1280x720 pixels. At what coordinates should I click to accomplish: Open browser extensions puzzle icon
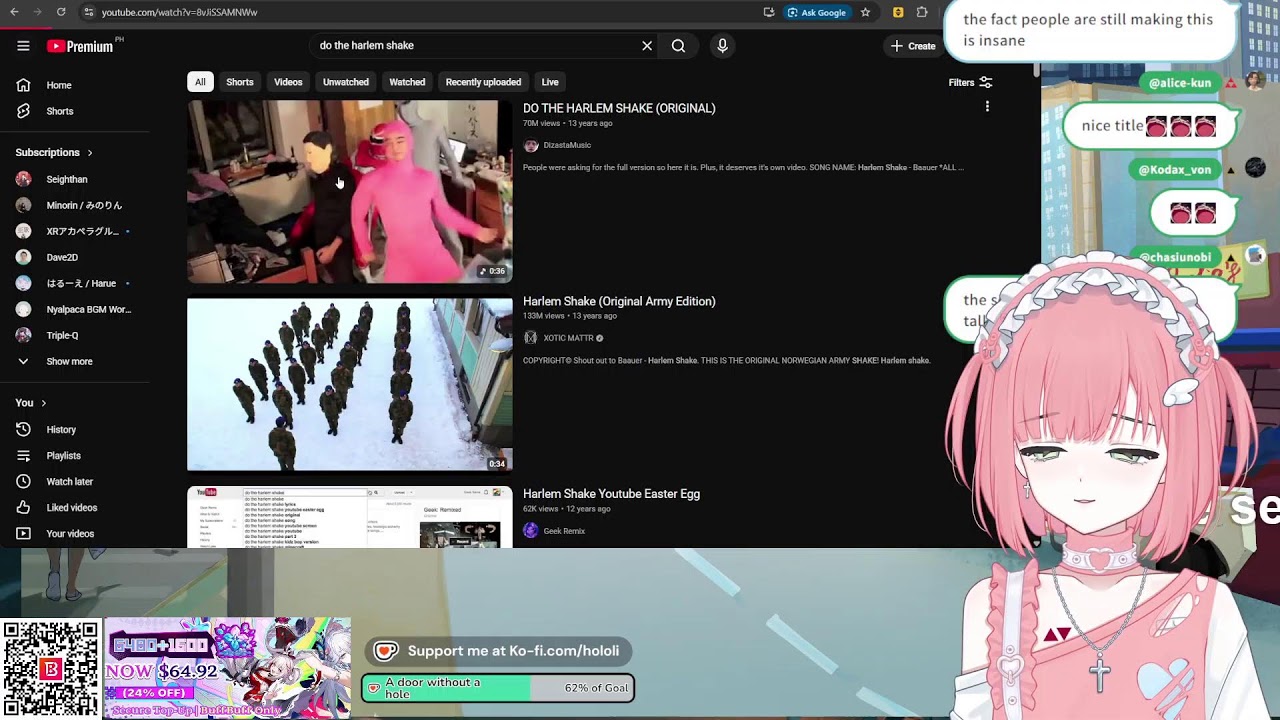[922, 12]
